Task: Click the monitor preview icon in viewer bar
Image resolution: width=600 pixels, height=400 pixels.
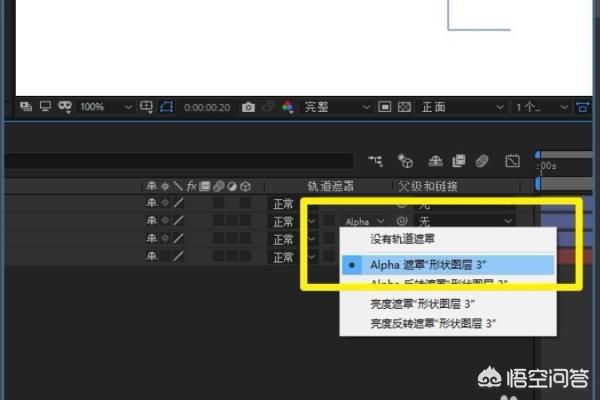Action: click(x=45, y=106)
